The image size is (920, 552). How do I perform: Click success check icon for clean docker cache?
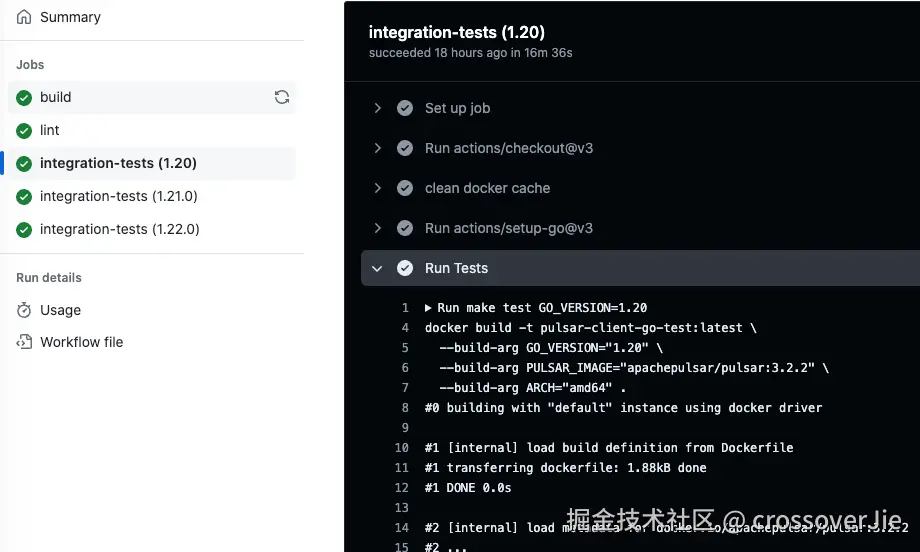tap(405, 188)
